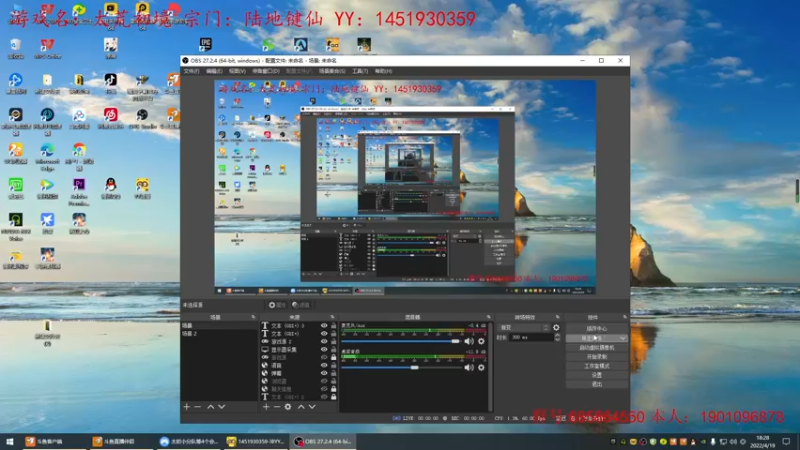Adjust the transition duration stepper arrows
The height and width of the screenshot is (450, 800).
pos(557,337)
